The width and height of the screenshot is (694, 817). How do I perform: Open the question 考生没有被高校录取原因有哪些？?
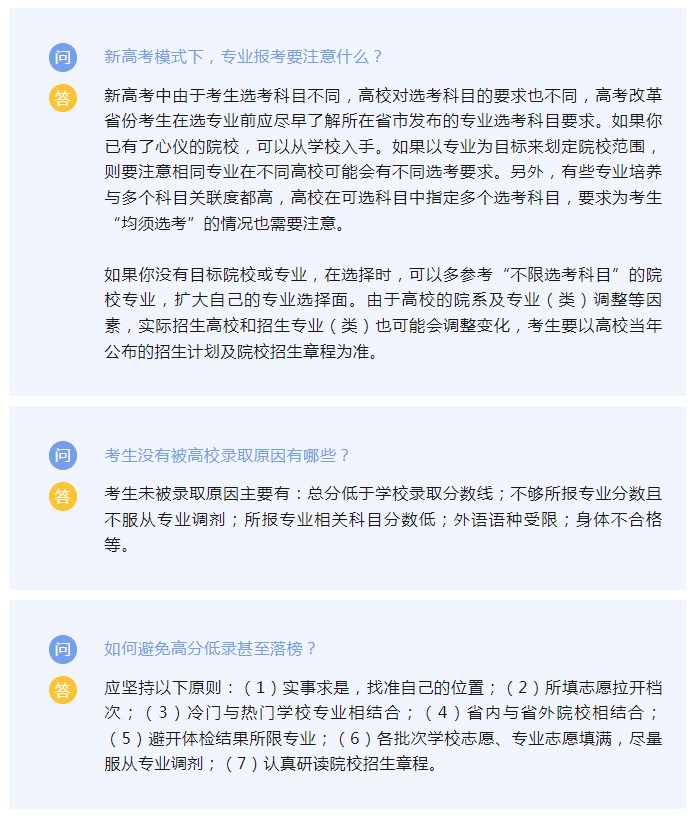227,455
